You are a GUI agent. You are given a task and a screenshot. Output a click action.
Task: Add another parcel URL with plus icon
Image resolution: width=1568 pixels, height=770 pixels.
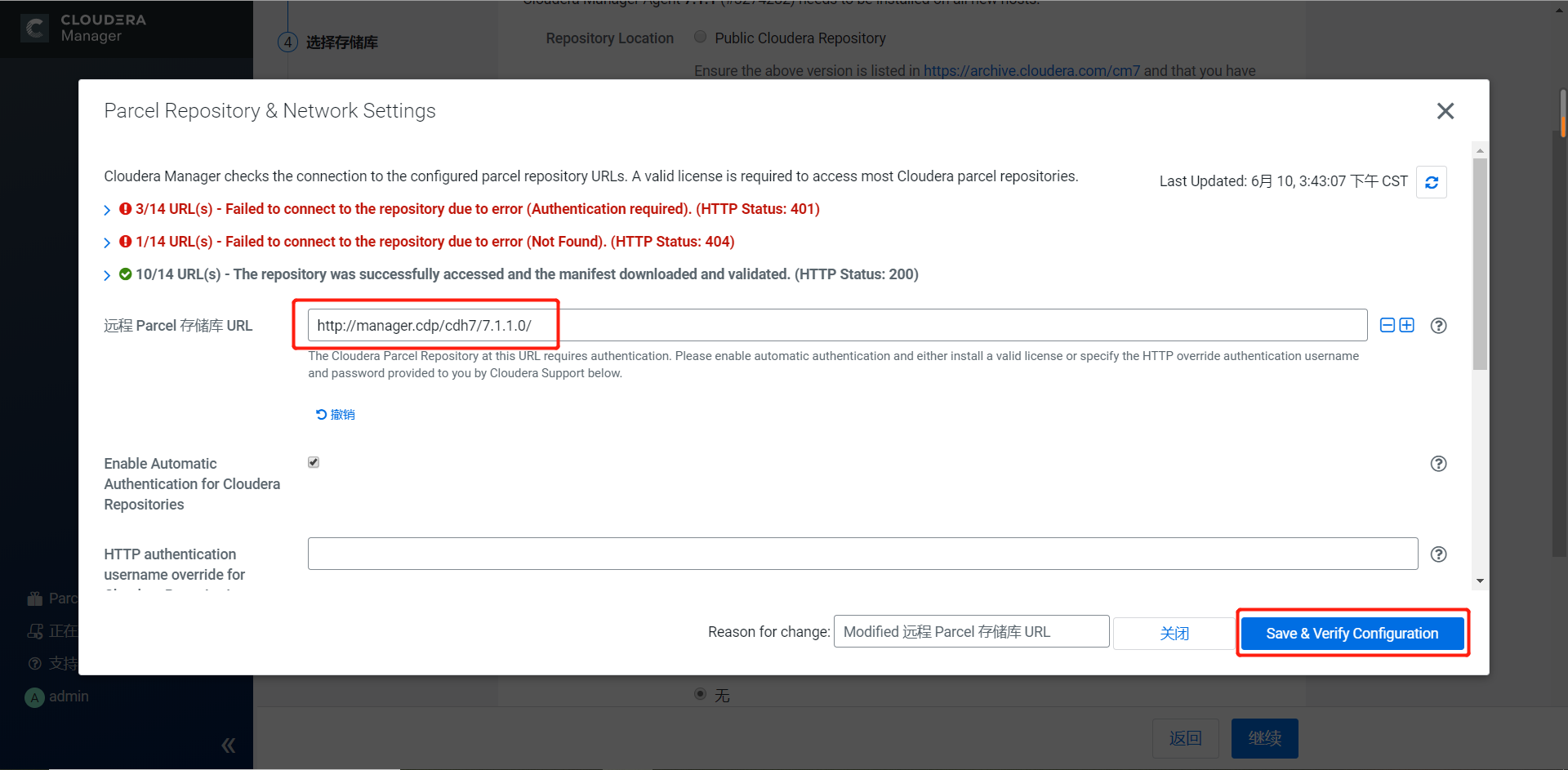(x=1406, y=325)
